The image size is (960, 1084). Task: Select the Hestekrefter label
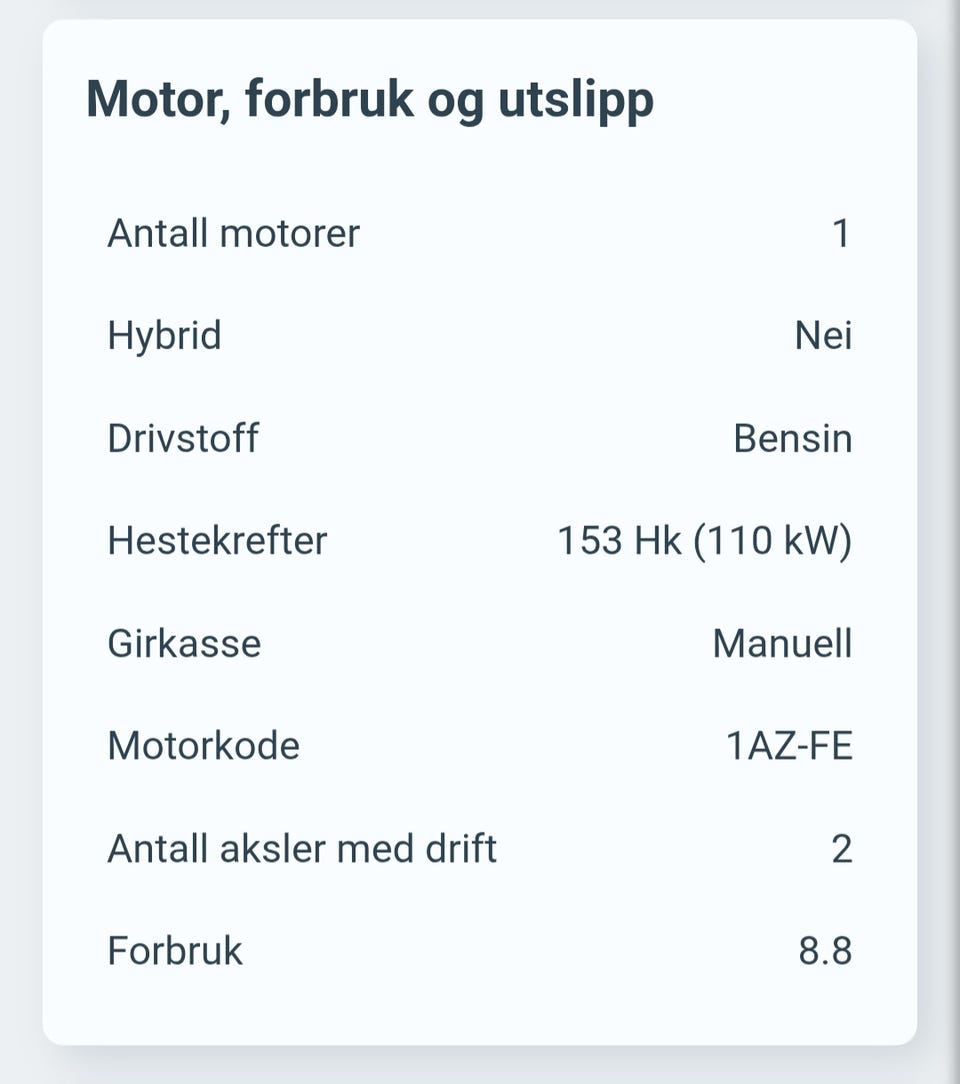pos(217,541)
